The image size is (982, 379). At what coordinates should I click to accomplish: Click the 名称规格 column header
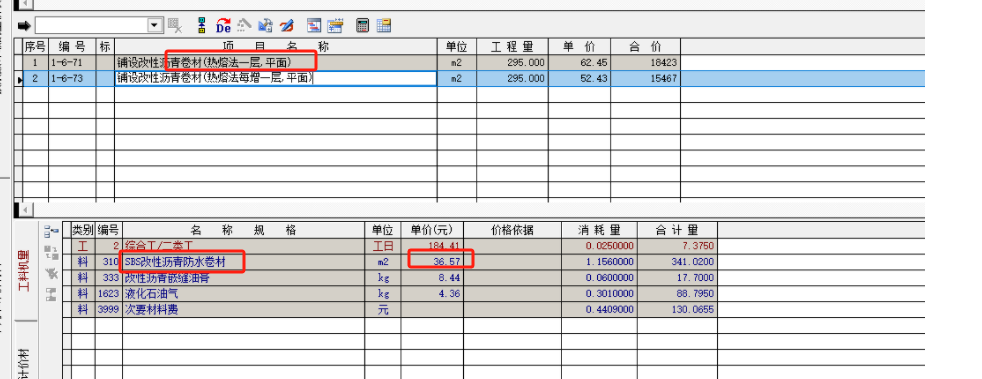[x=244, y=229]
